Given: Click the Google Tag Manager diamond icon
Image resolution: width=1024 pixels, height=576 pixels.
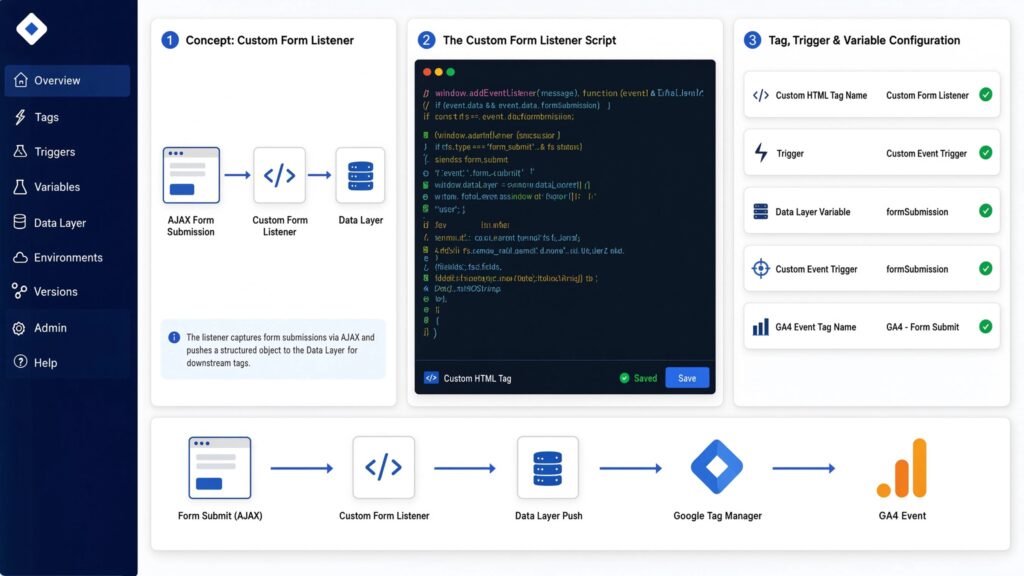Looking at the screenshot, I should [x=716, y=467].
